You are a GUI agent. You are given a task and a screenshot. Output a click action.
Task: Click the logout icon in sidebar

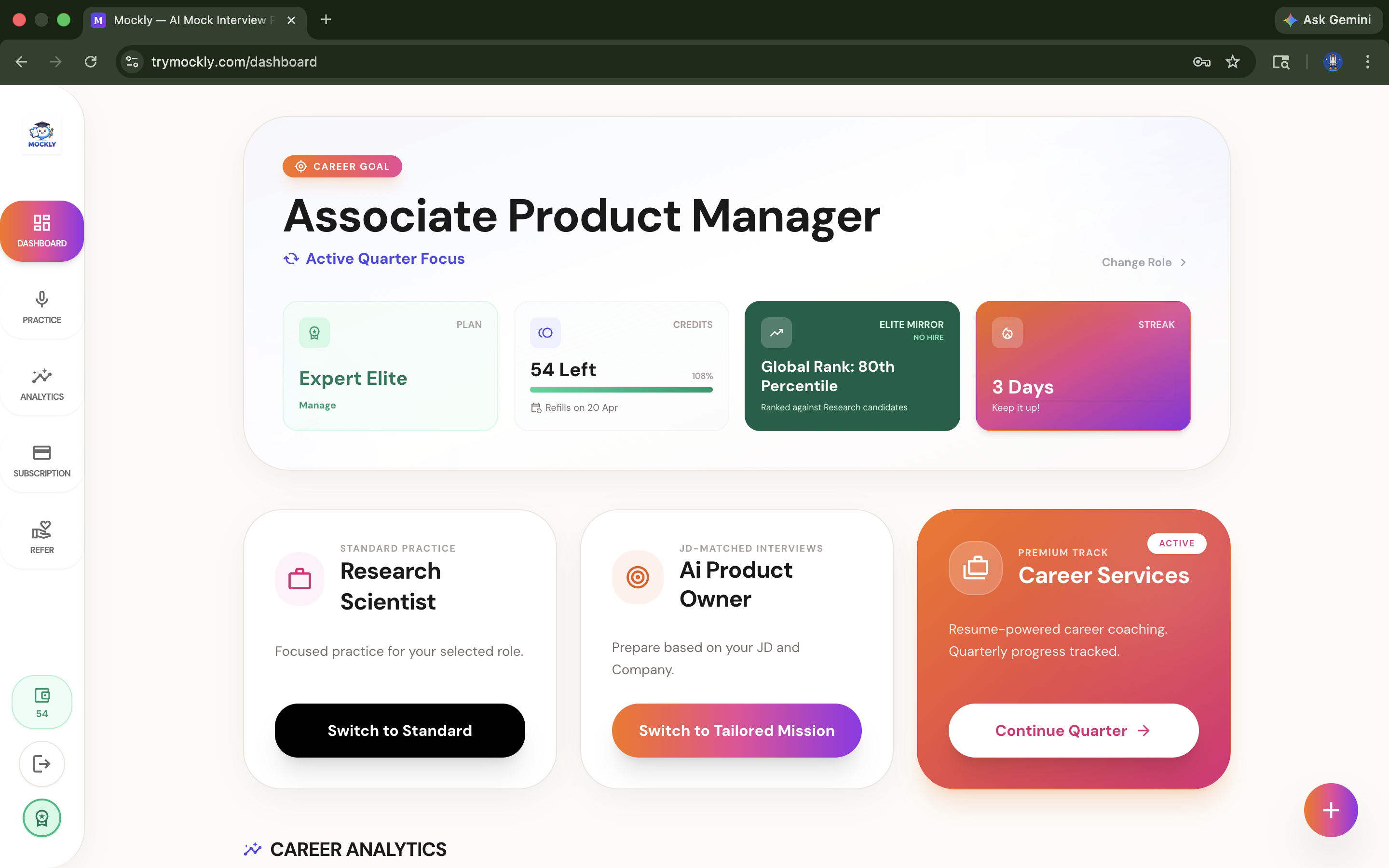point(42,763)
